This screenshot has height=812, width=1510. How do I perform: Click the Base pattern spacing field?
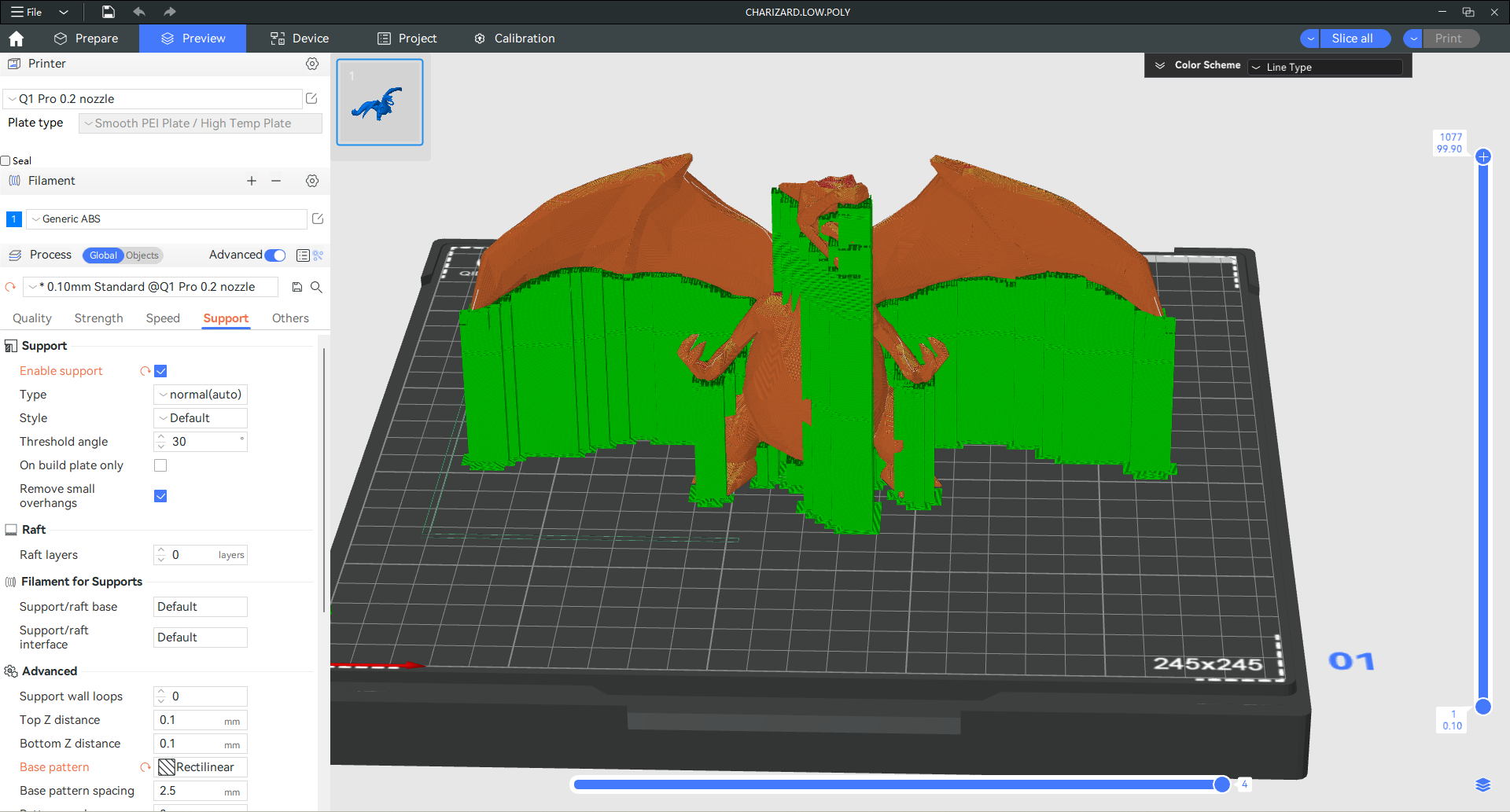point(201,791)
